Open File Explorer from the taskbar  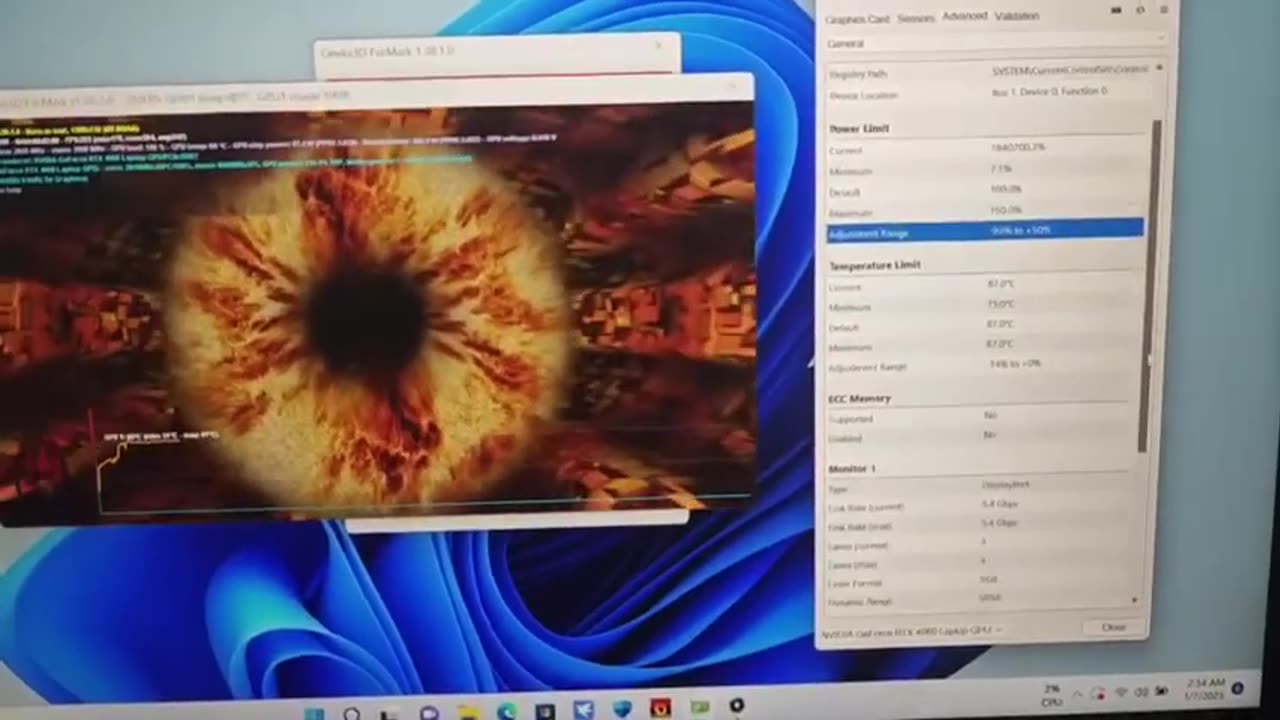pyautogui.click(x=468, y=712)
